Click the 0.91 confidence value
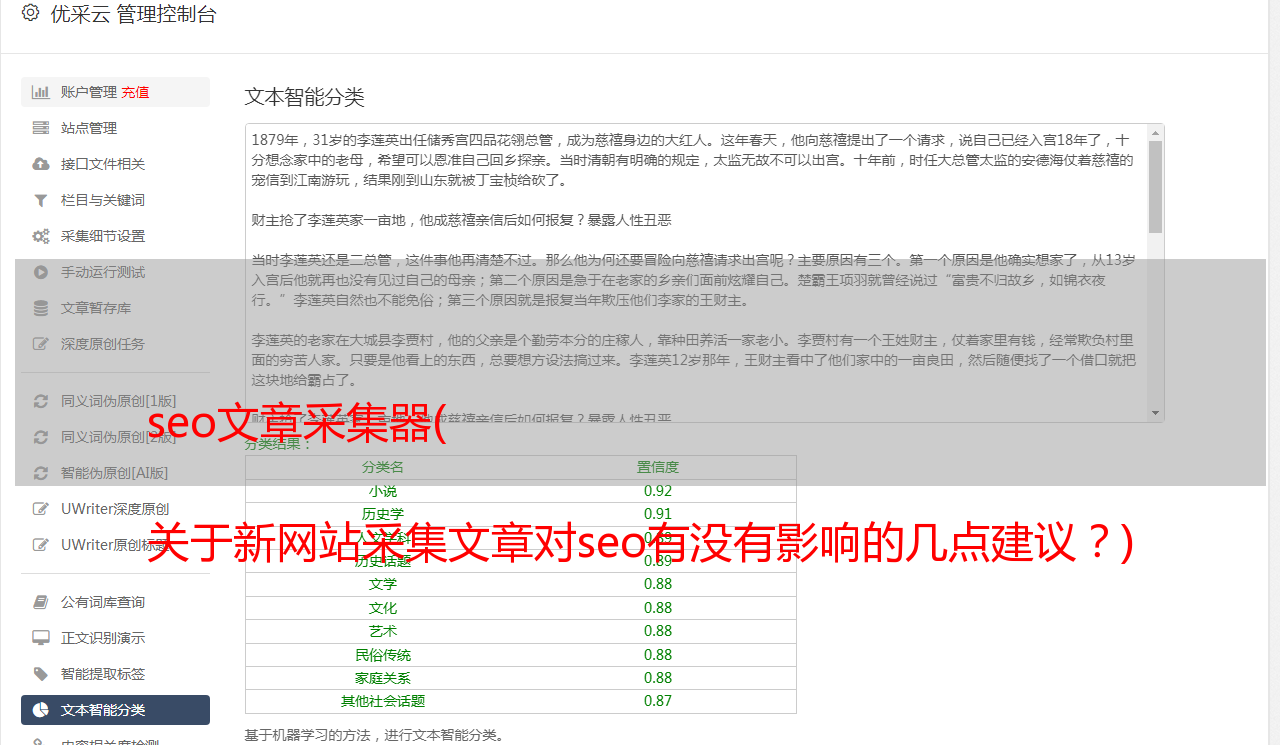The height and width of the screenshot is (745, 1280). pos(658,514)
